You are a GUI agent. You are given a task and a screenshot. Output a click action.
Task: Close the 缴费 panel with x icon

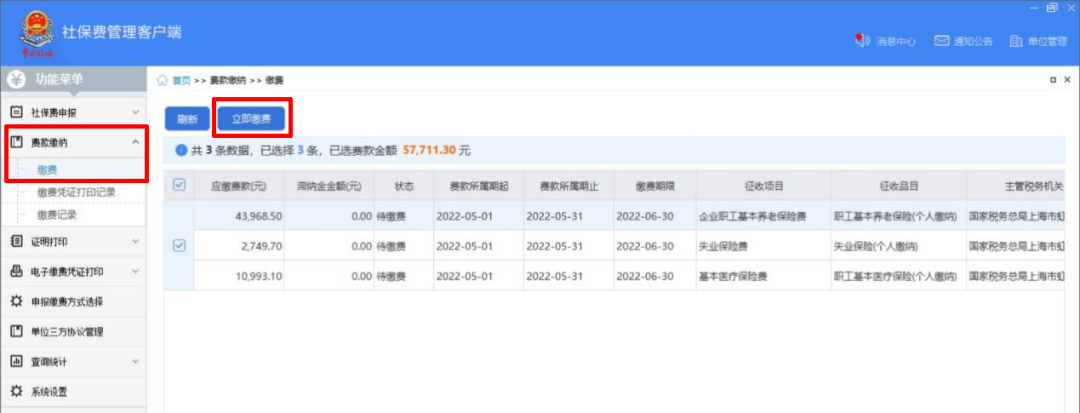point(1068,80)
